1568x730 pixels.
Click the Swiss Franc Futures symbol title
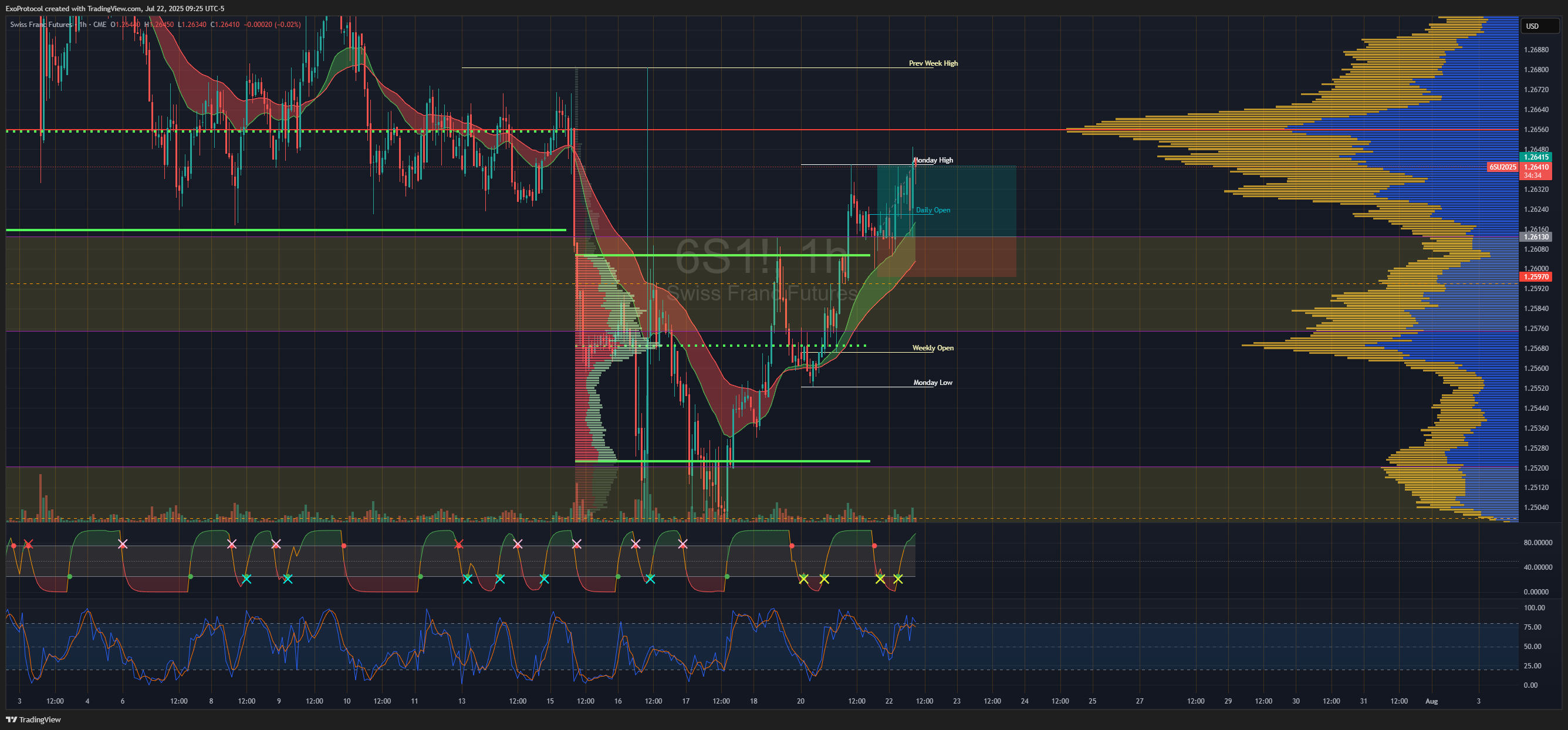click(x=40, y=25)
